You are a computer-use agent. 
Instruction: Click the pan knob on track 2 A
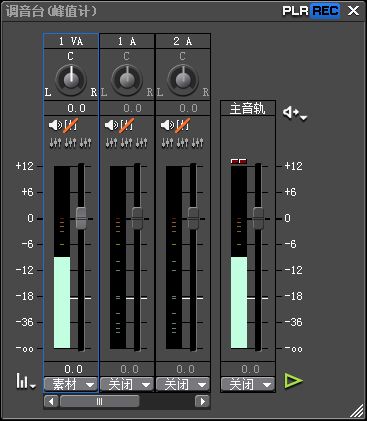coord(183,80)
